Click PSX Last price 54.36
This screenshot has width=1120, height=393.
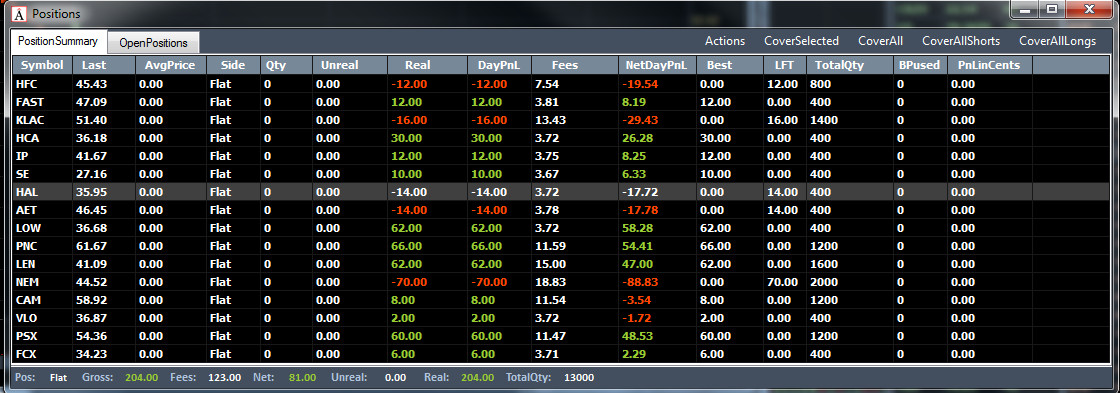tap(91, 335)
